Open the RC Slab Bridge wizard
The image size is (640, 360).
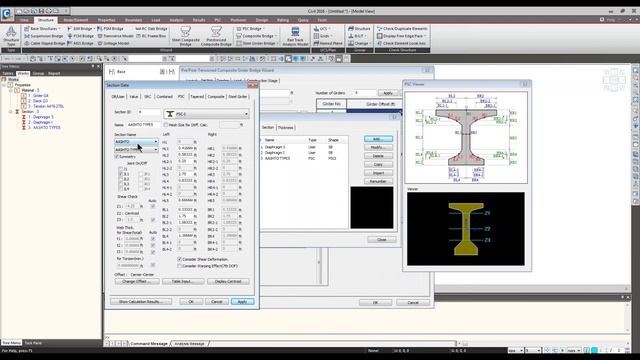click(x=151, y=29)
